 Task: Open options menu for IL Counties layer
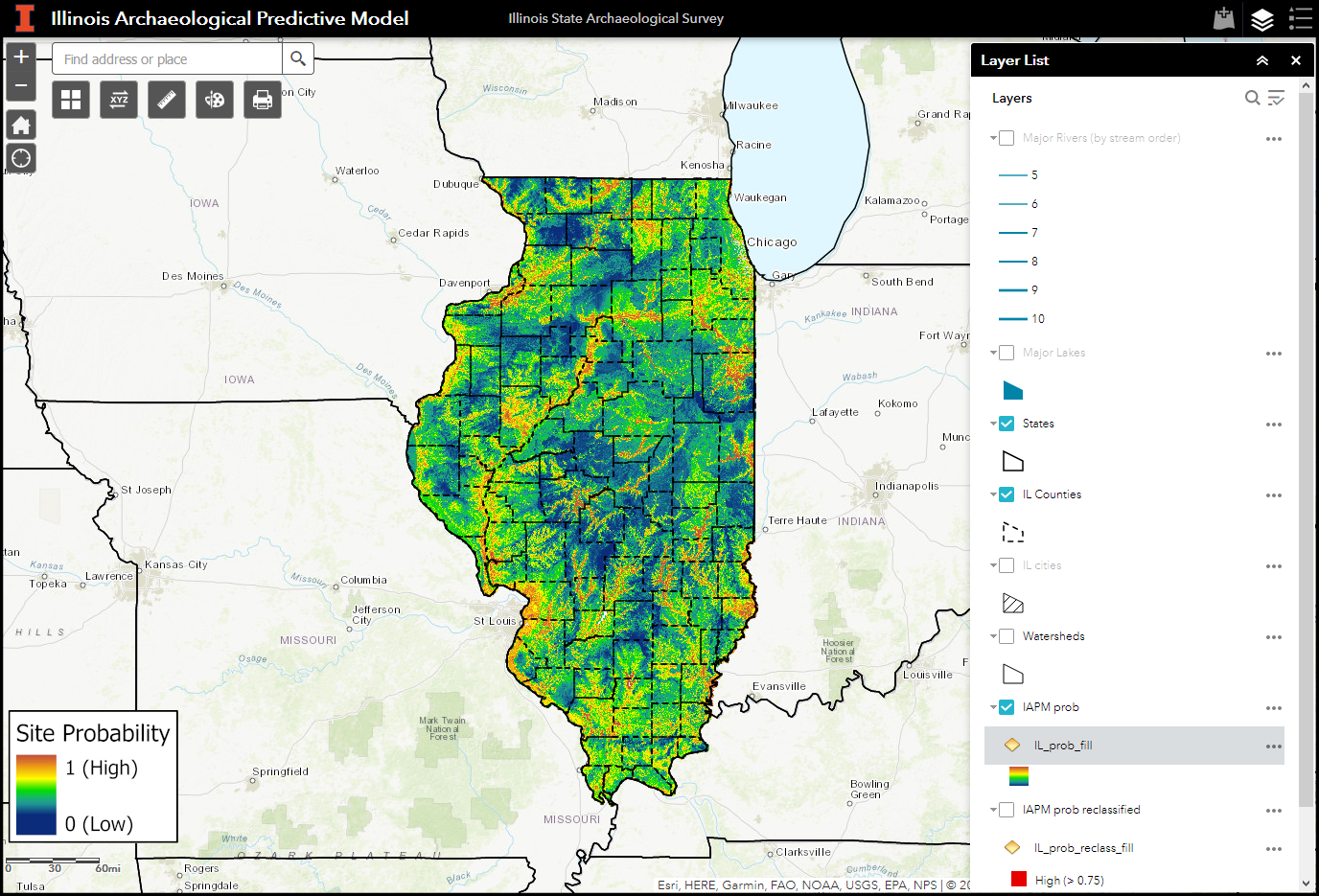1273,495
